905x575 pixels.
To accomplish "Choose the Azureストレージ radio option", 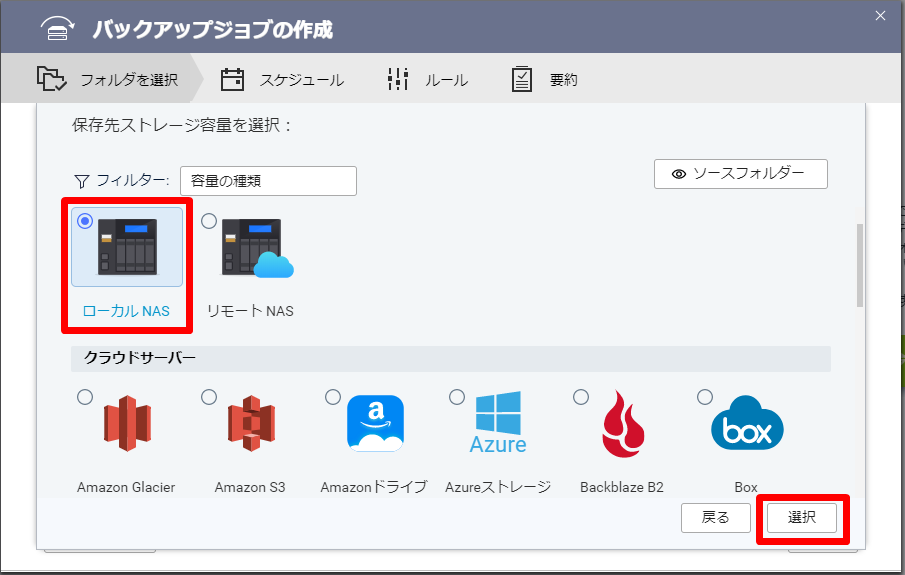I will [x=457, y=397].
